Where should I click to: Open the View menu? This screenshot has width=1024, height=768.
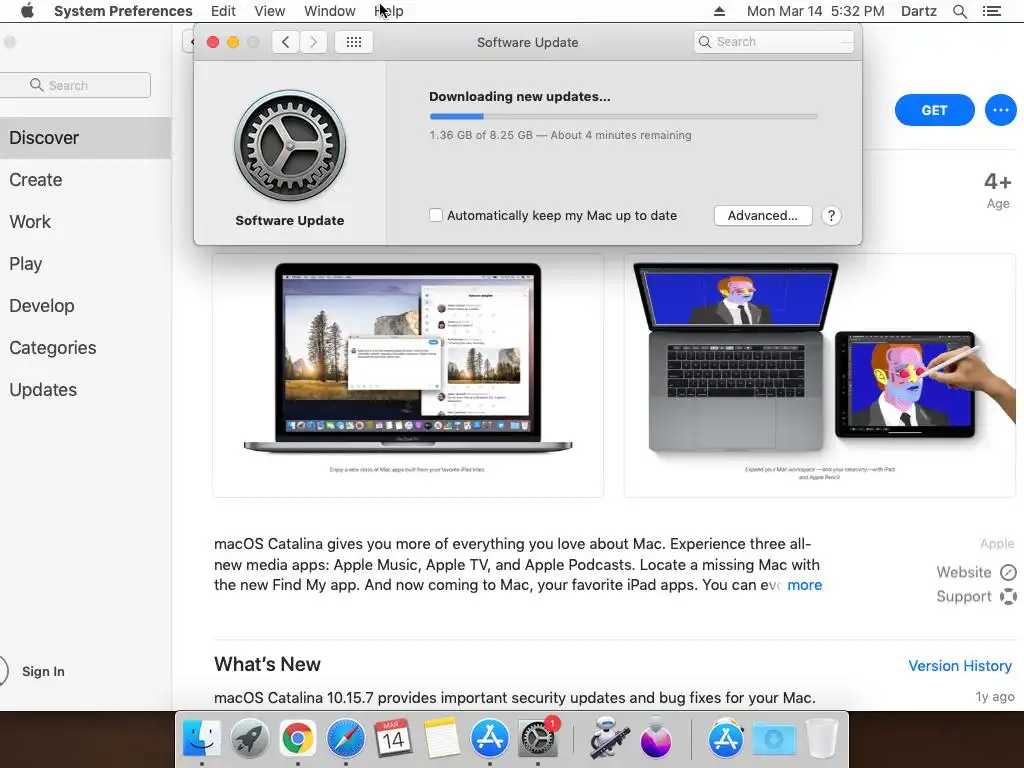point(270,11)
